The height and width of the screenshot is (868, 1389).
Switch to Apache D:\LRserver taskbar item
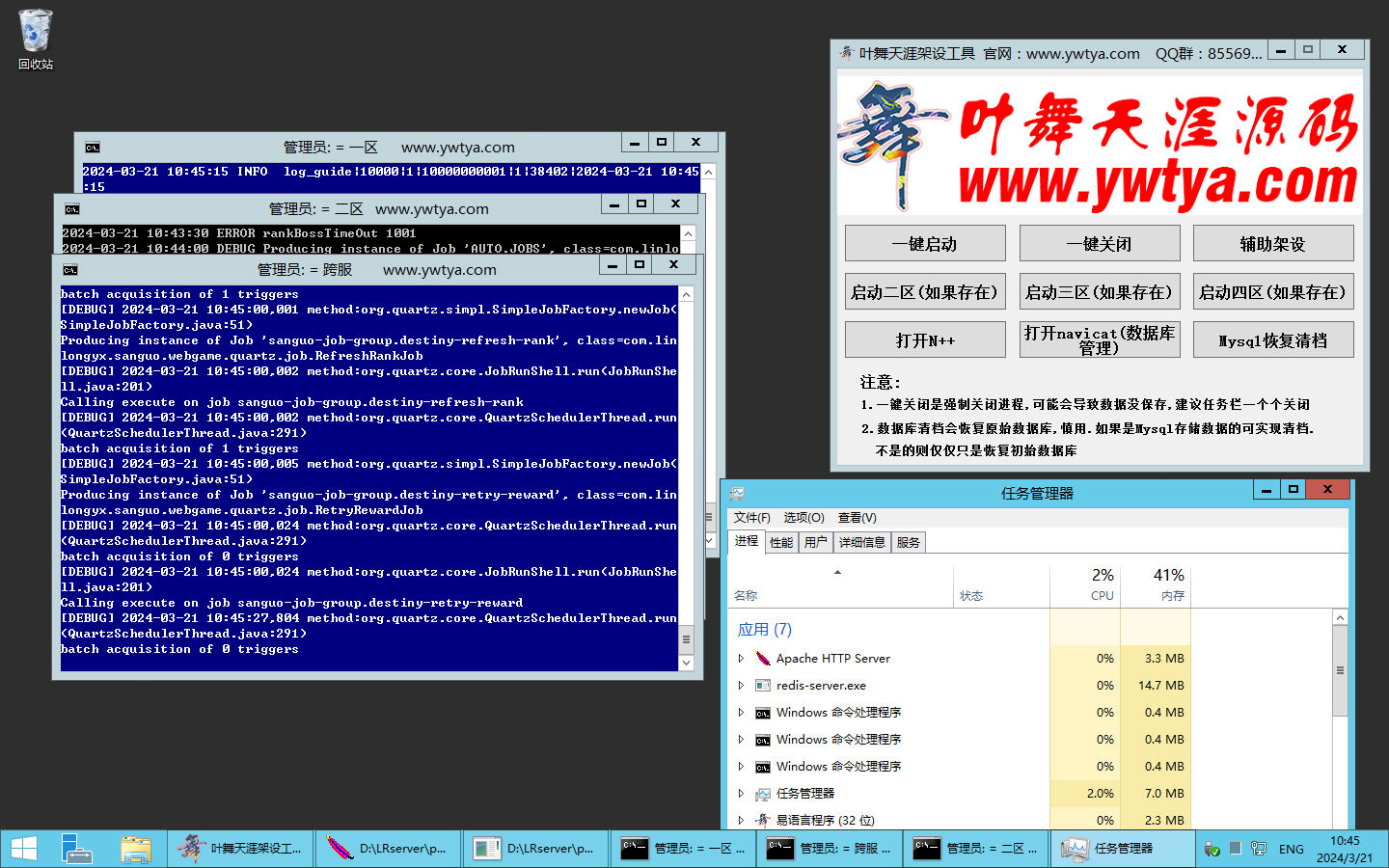coord(388,849)
